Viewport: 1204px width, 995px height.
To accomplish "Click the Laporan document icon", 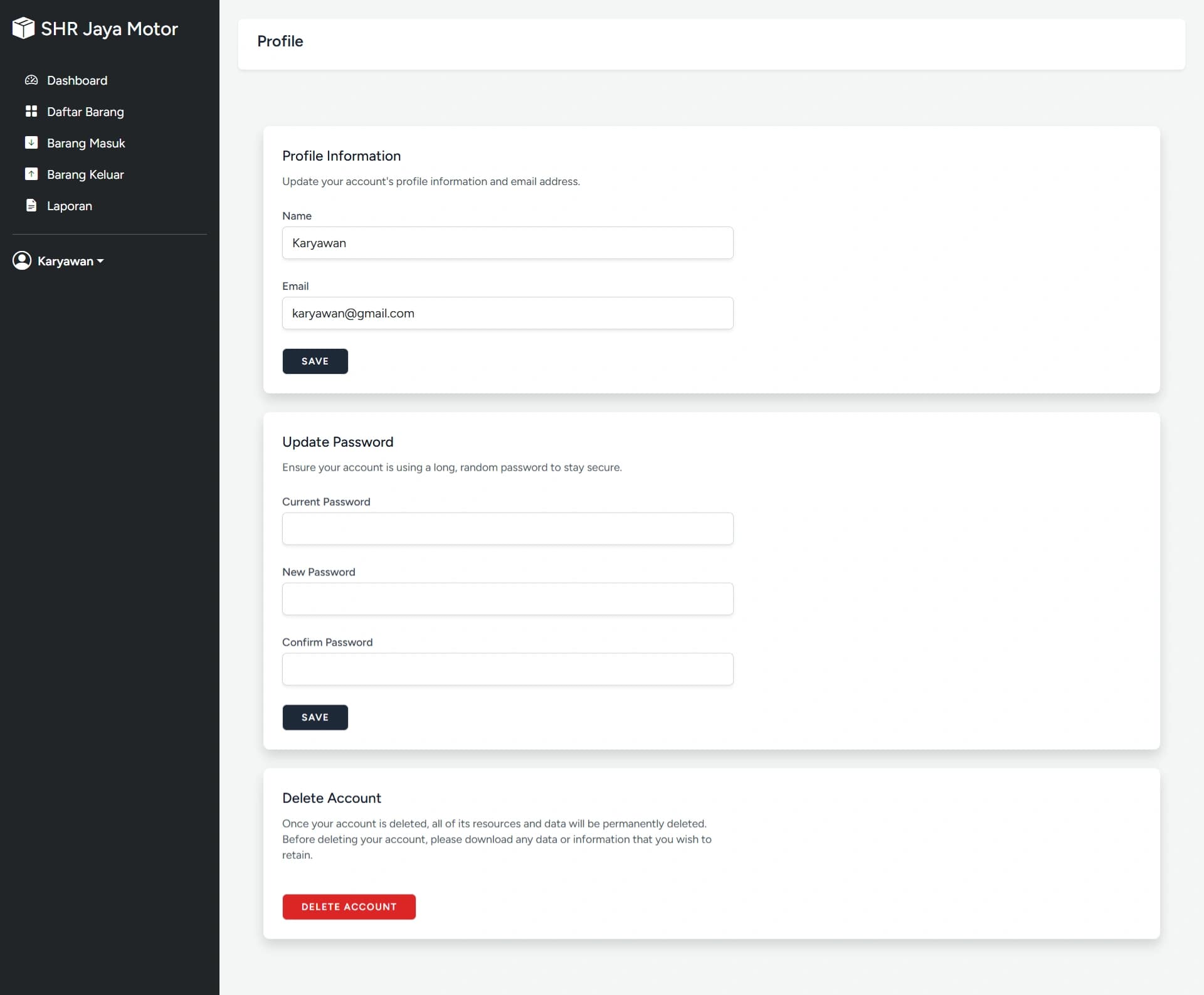I will (x=31, y=206).
